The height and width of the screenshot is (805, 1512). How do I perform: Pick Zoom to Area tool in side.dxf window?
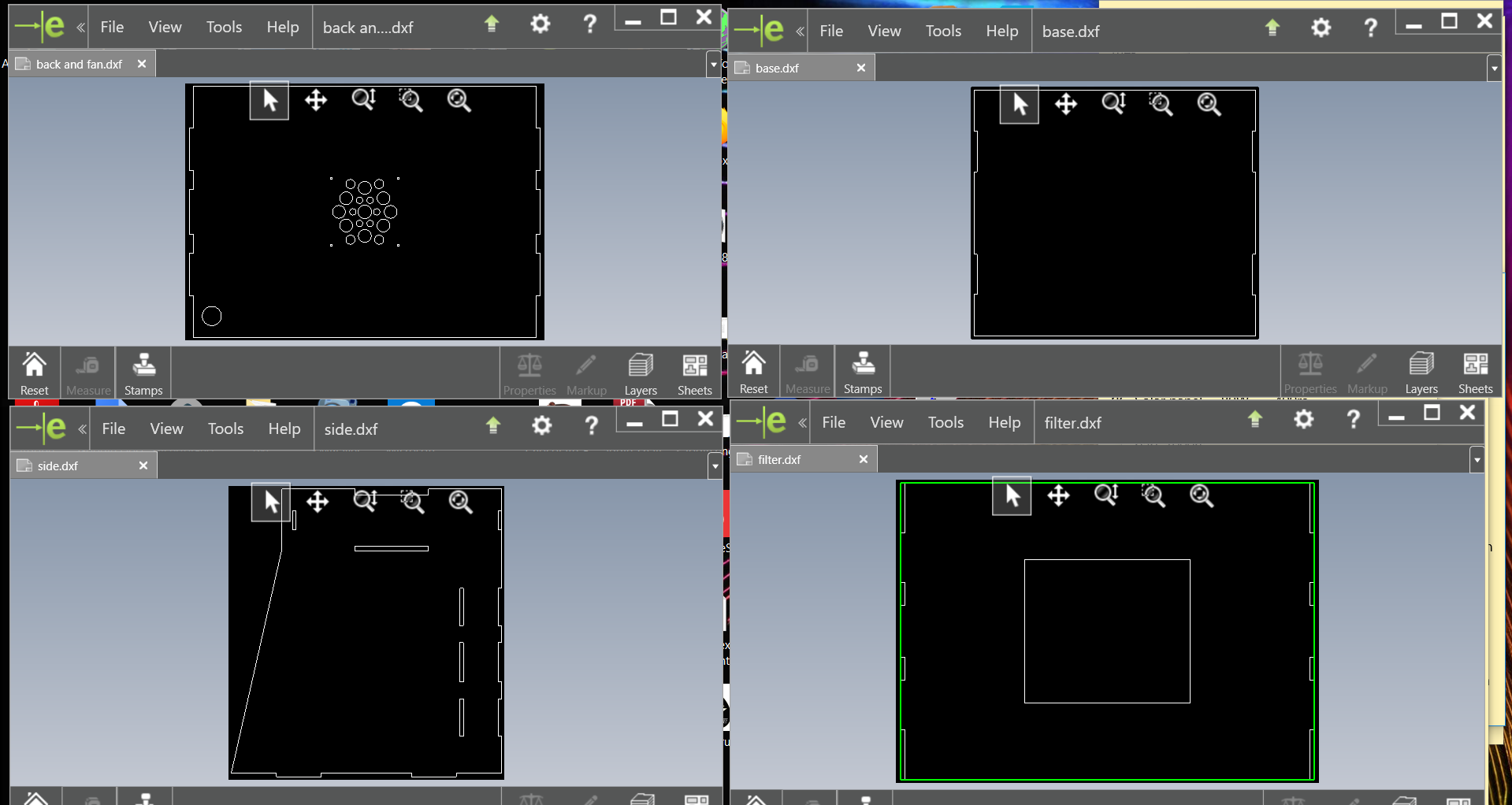click(412, 502)
